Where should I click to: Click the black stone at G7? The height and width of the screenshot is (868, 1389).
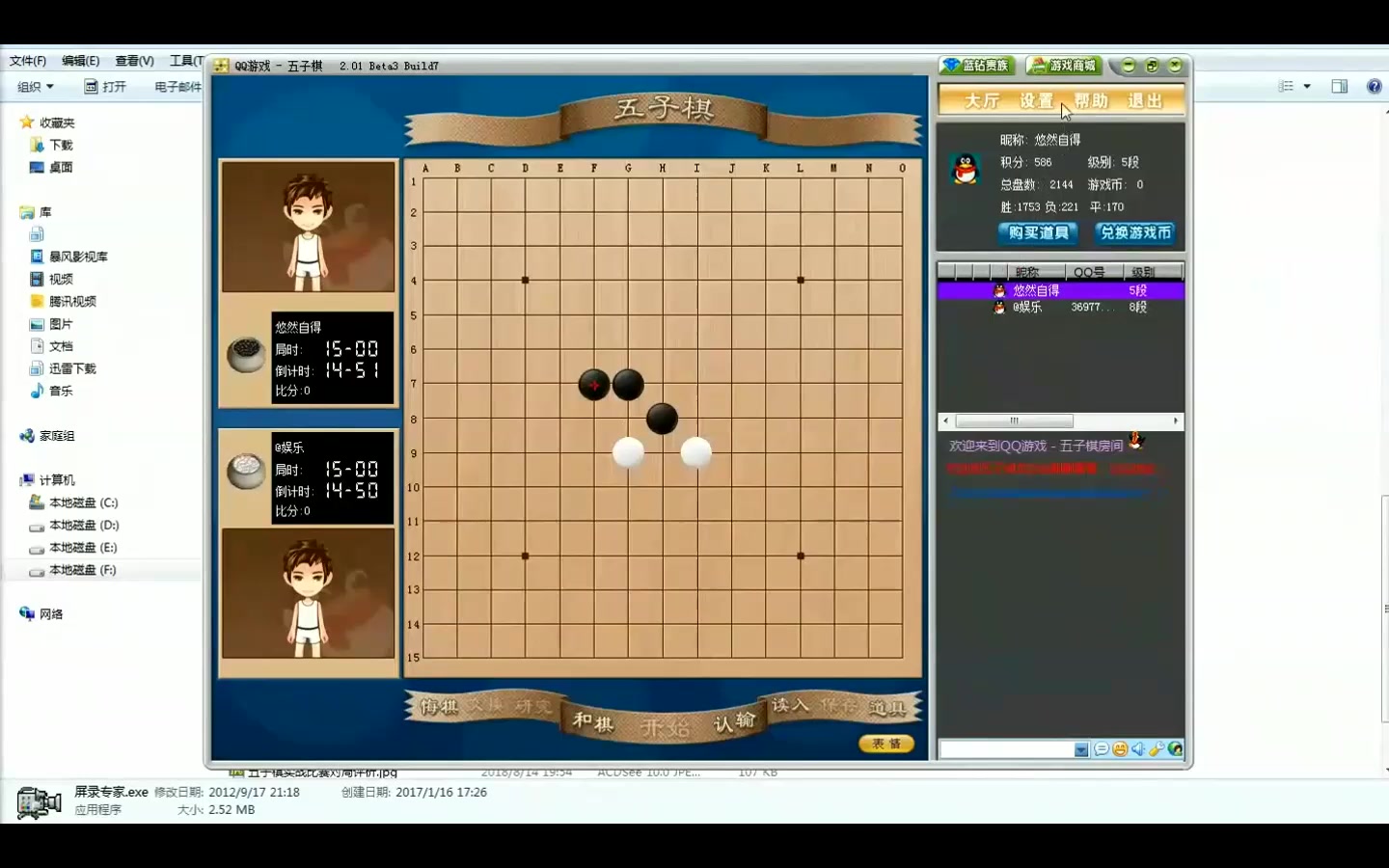[628, 385]
